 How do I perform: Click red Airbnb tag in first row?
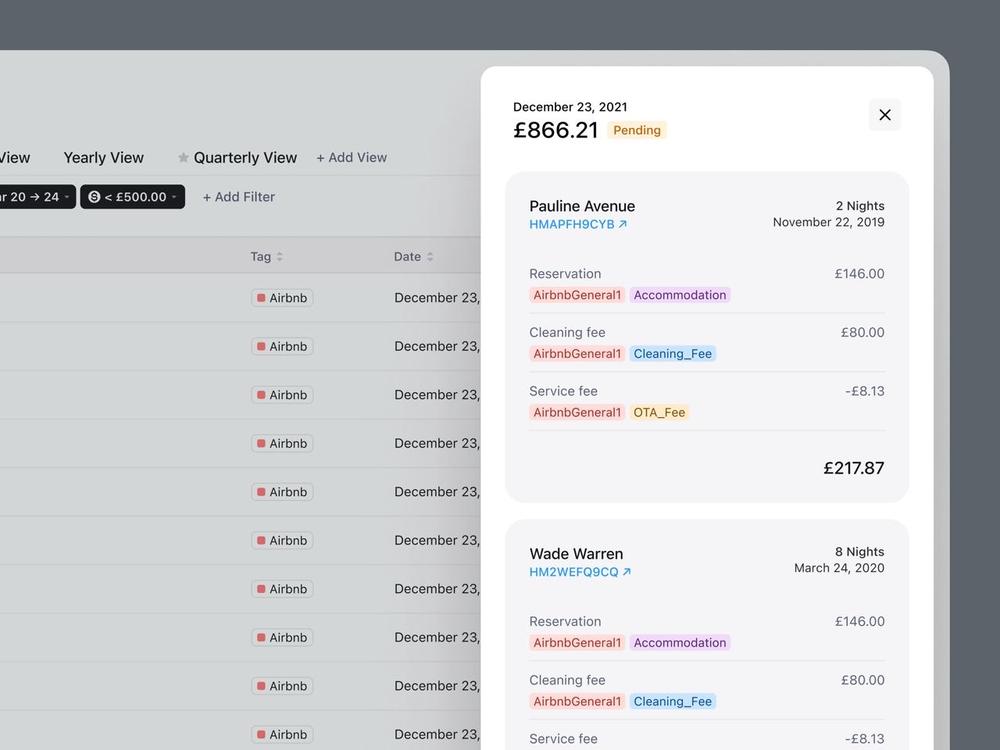[282, 298]
